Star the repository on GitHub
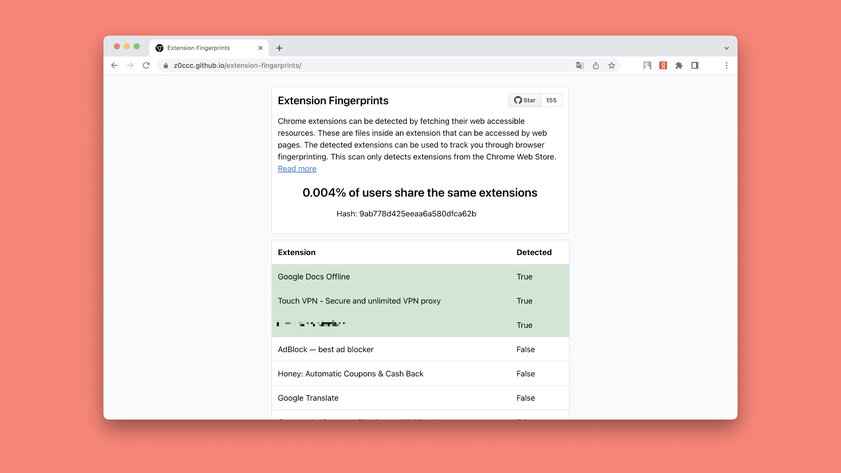 pos(525,100)
